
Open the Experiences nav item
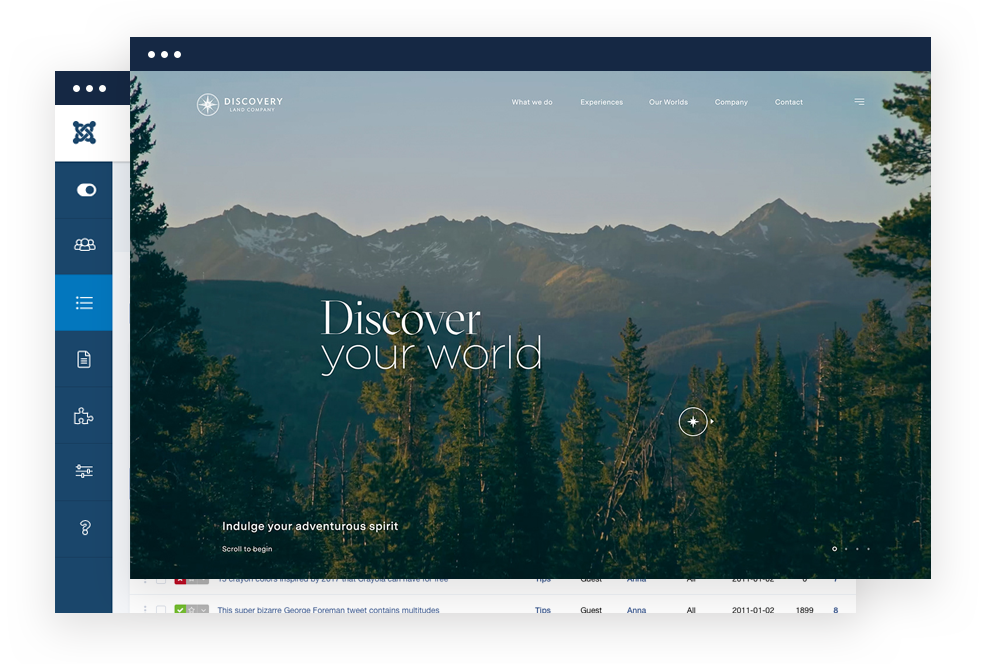pyautogui.click(x=601, y=102)
